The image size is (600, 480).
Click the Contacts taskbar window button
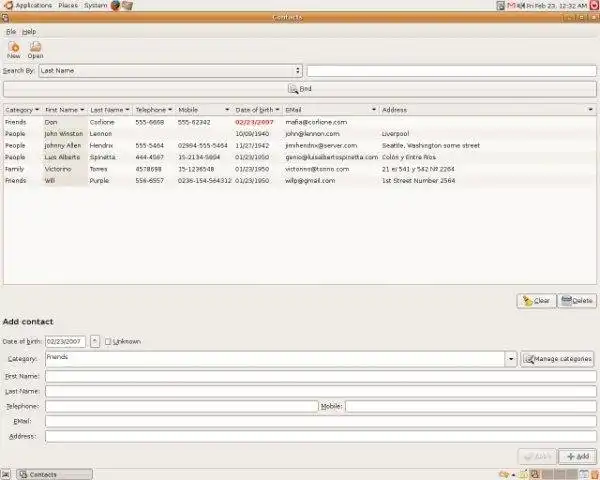[x=54, y=474]
